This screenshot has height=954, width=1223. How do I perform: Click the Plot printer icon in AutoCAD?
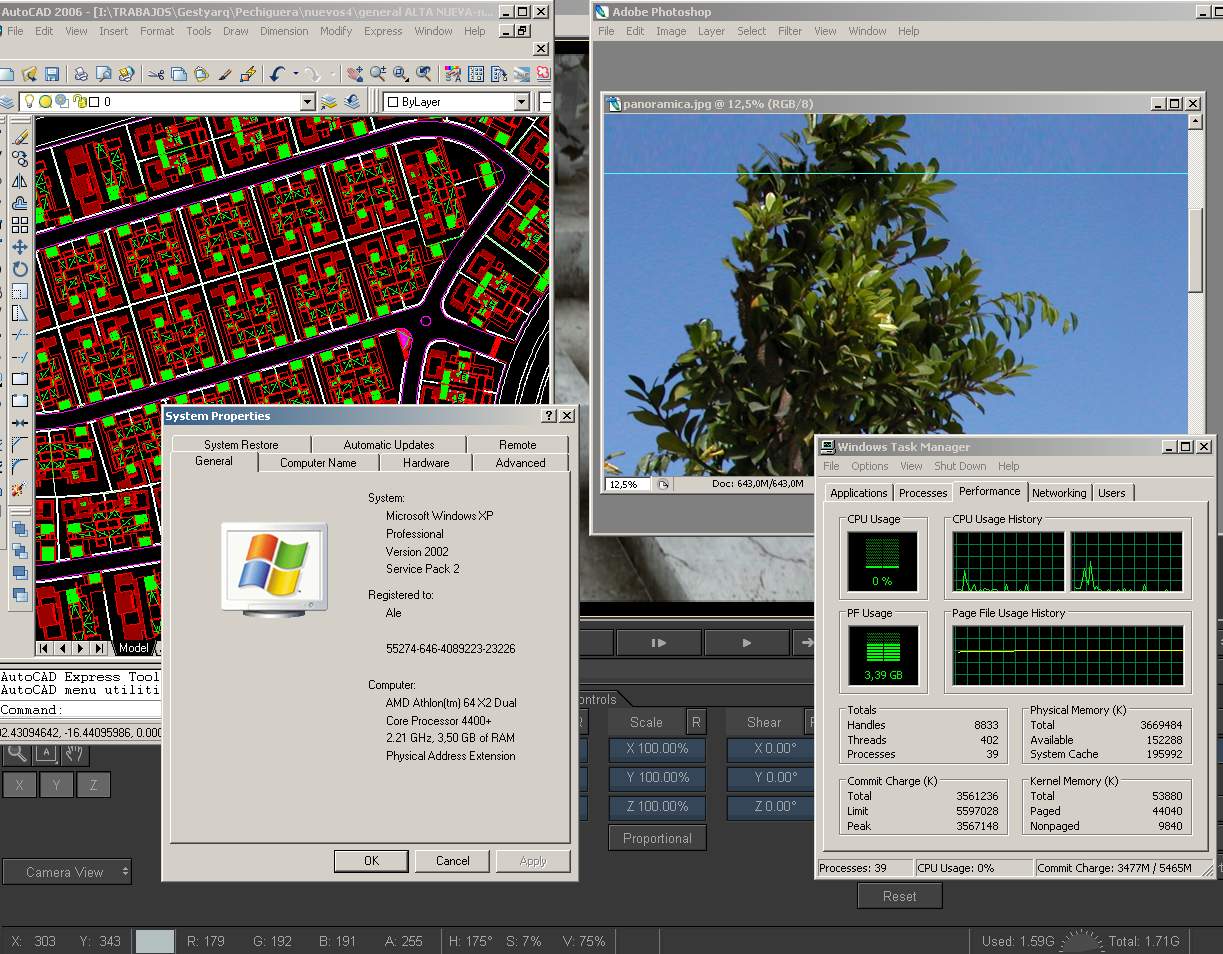pyautogui.click(x=81, y=74)
